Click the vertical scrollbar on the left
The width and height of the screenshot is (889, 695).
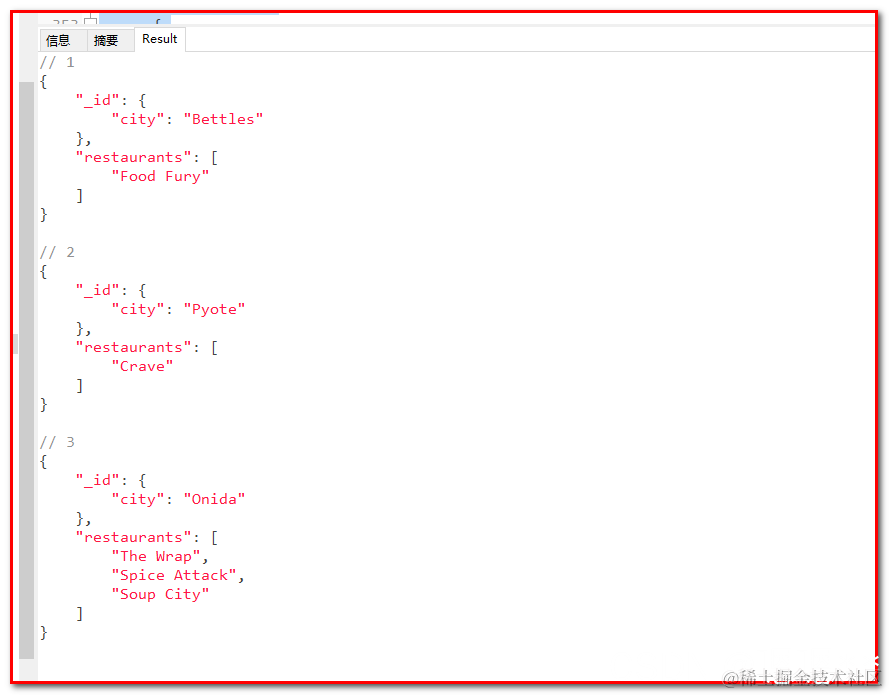26,370
